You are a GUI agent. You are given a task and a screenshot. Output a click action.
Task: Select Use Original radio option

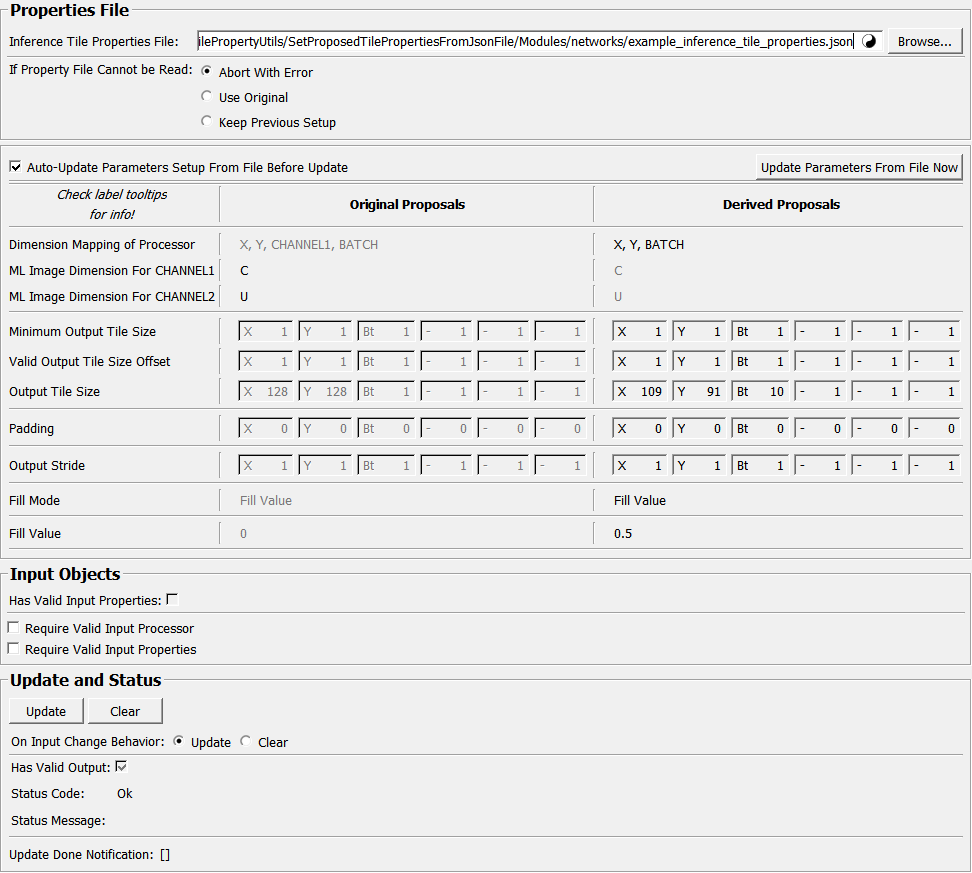[x=207, y=97]
